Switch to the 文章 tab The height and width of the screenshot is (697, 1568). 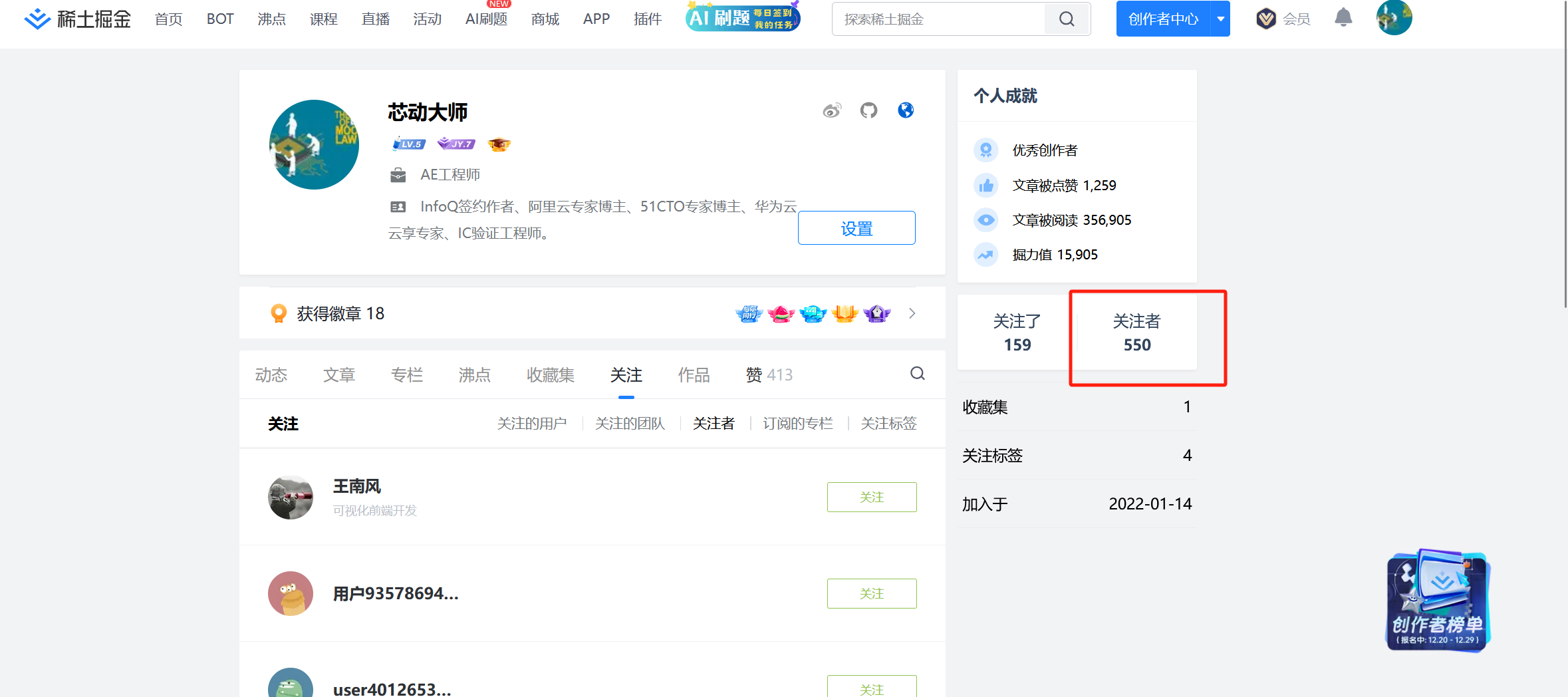(339, 374)
